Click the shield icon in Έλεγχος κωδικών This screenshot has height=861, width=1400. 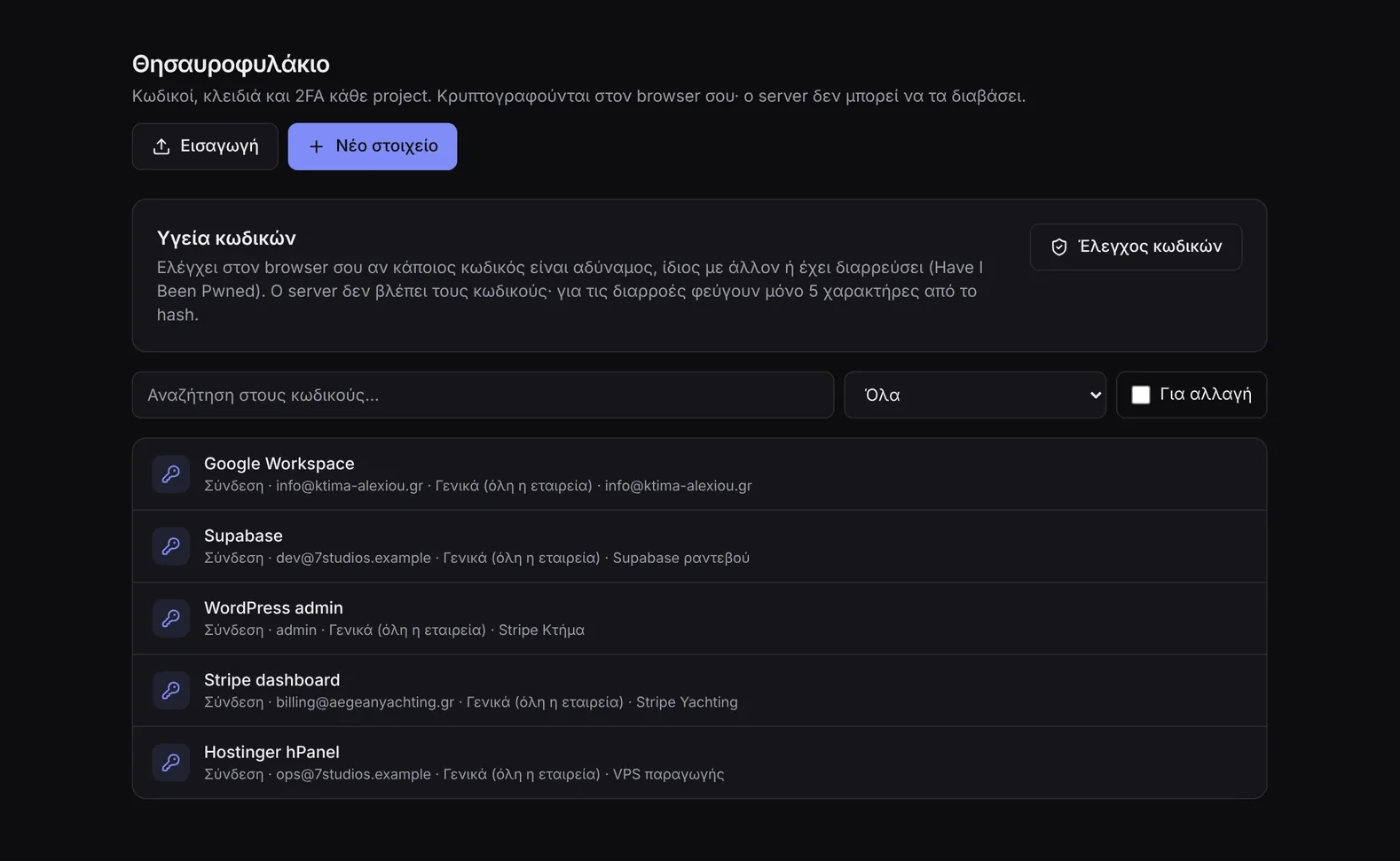tap(1058, 247)
